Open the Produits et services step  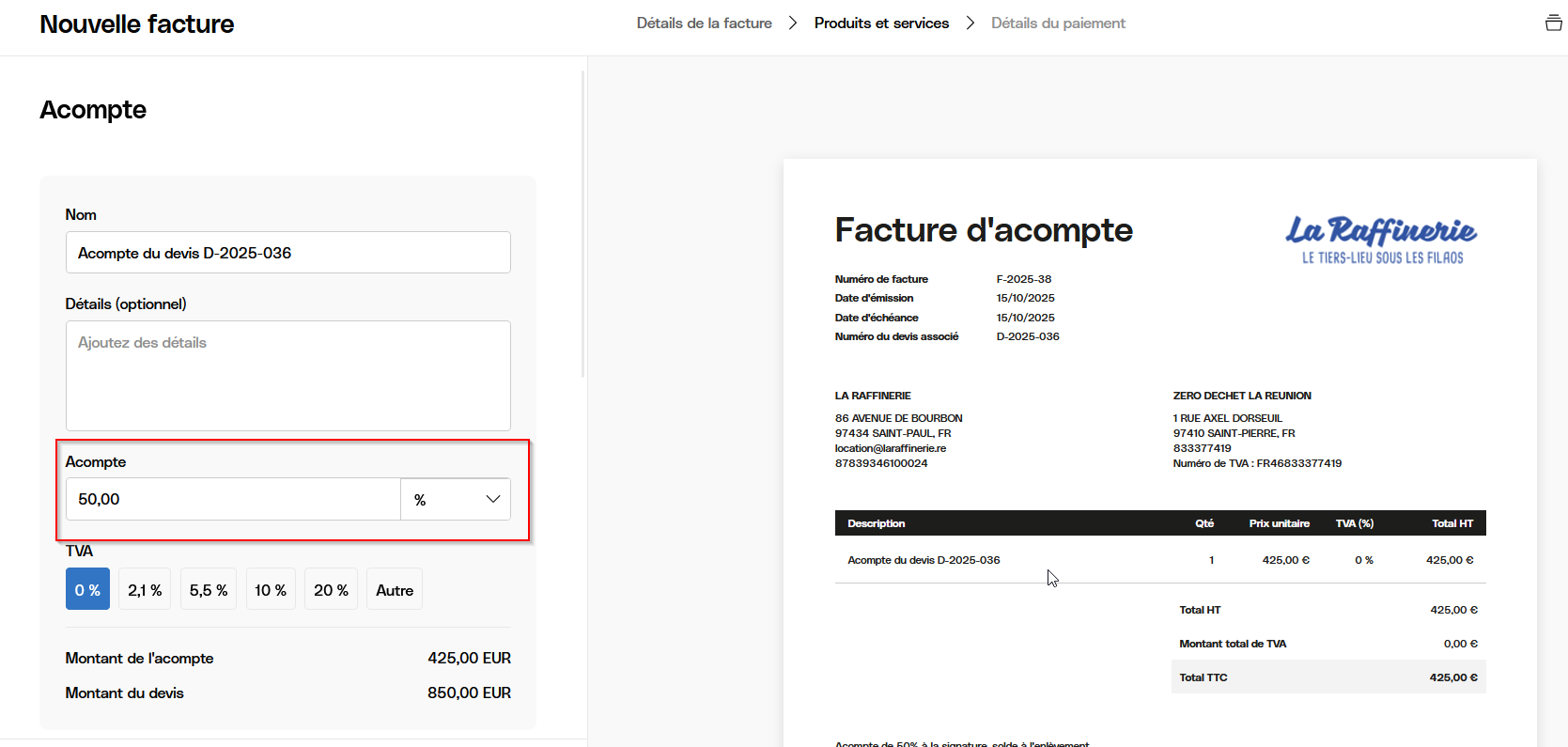(881, 23)
